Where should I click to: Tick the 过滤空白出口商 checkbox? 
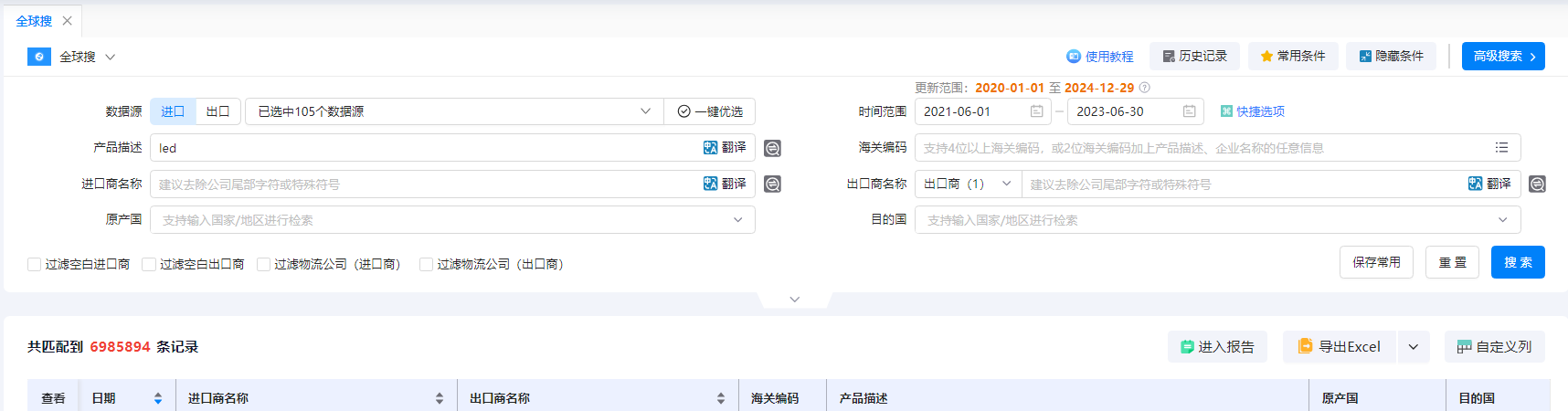[x=149, y=264]
